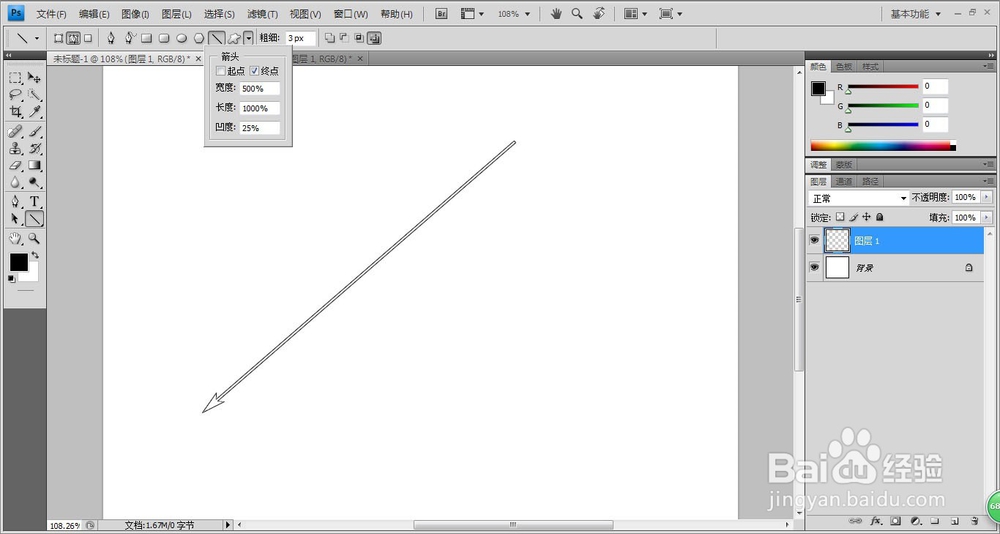Select the Healing Brush tool

coord(16,131)
